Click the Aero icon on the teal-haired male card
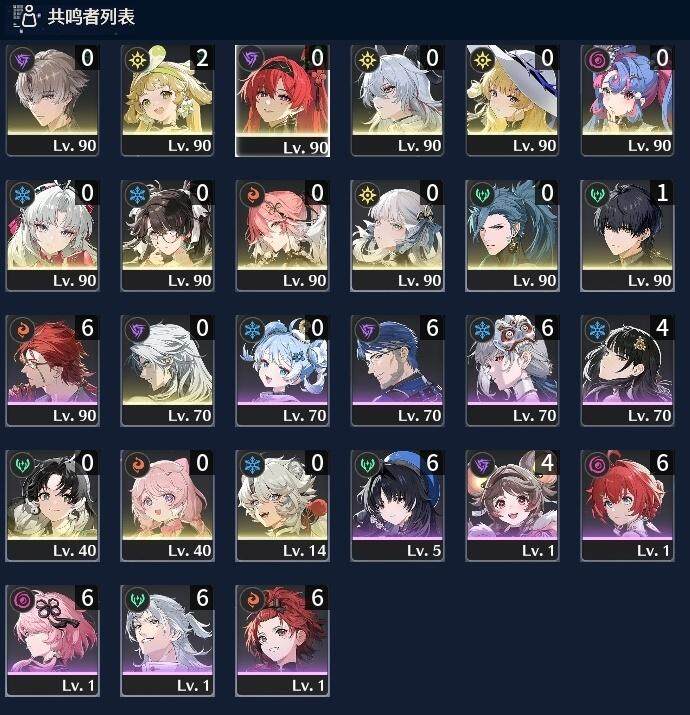The height and width of the screenshot is (715, 690). click(482, 195)
